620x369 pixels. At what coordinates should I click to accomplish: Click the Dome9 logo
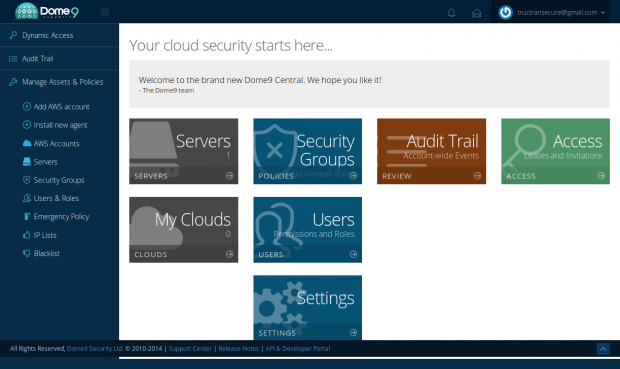tap(47, 11)
